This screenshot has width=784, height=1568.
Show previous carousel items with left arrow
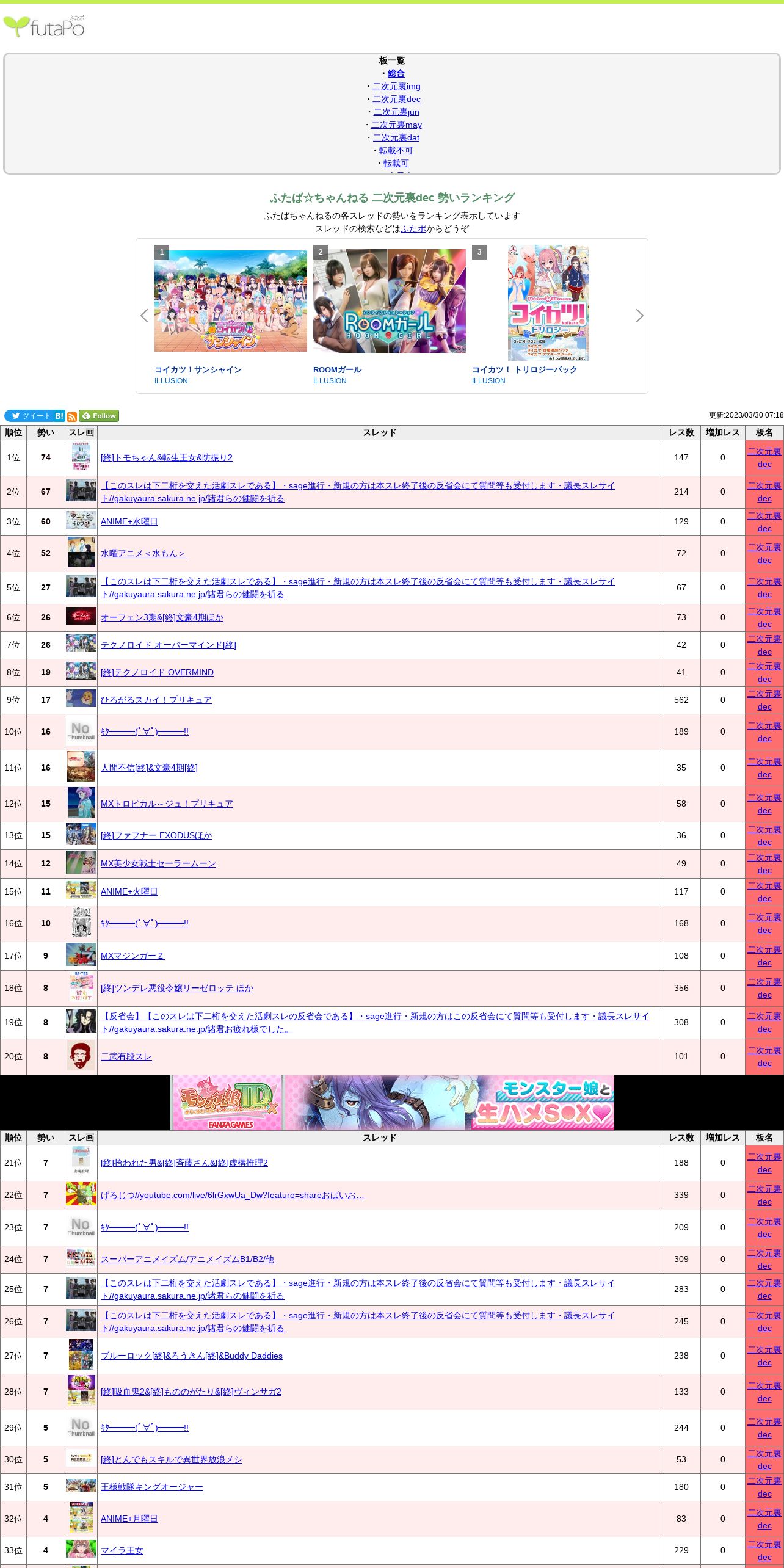(144, 316)
